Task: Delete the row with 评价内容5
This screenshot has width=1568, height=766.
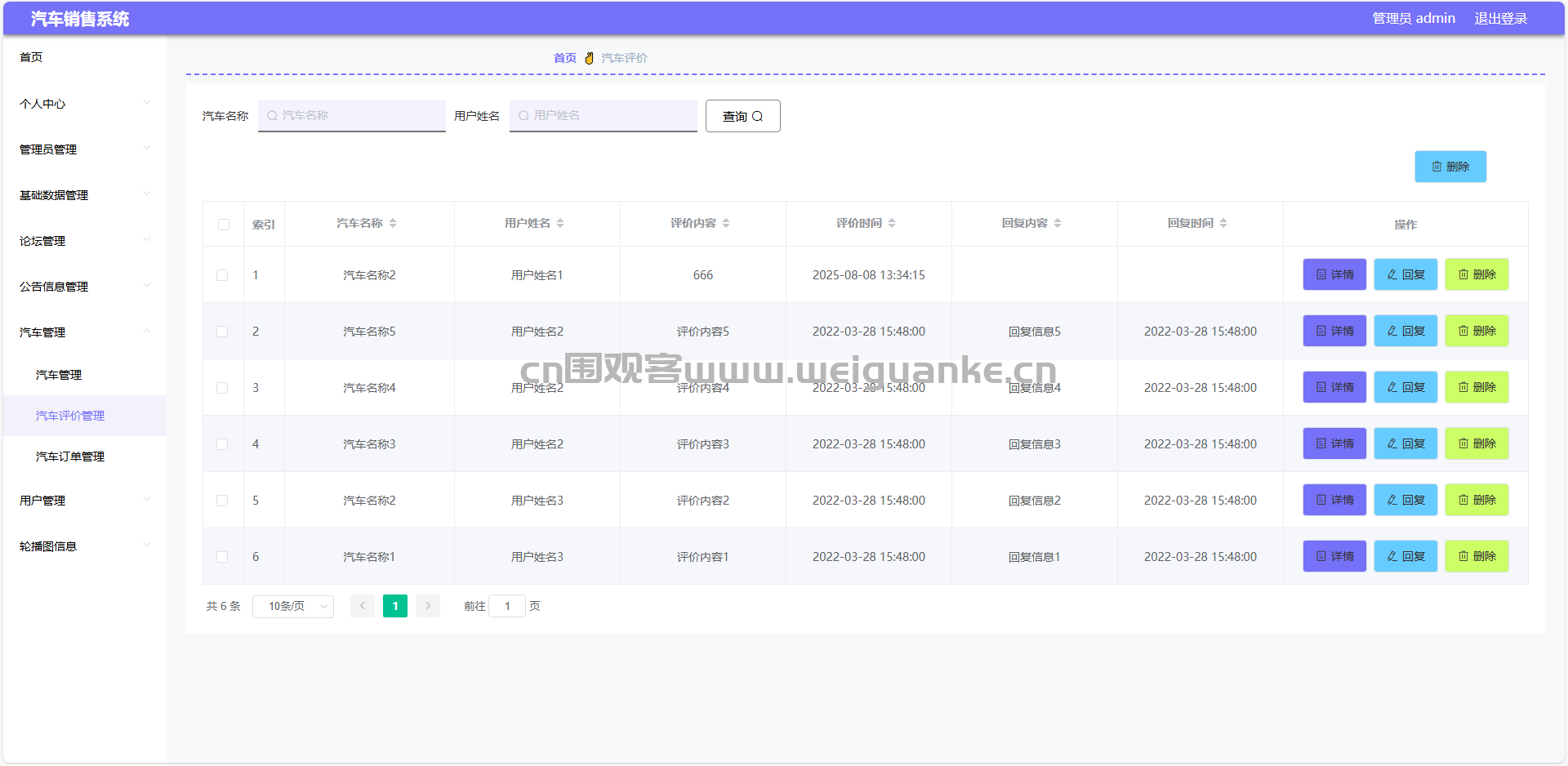Action: tap(1477, 331)
